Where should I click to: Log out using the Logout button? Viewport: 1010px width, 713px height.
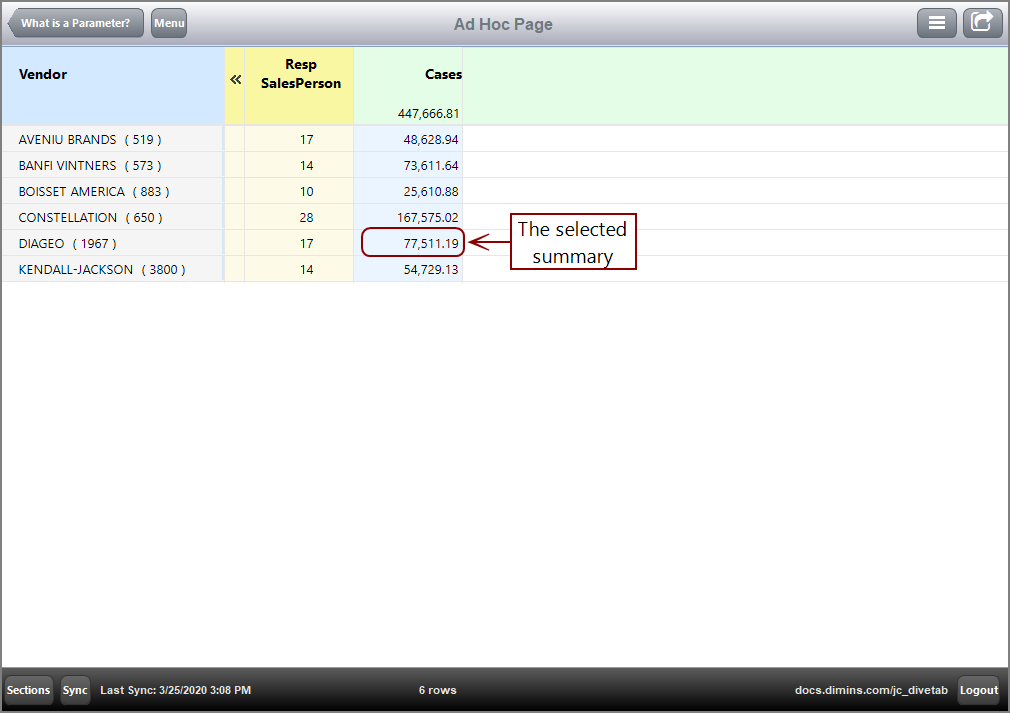979,690
